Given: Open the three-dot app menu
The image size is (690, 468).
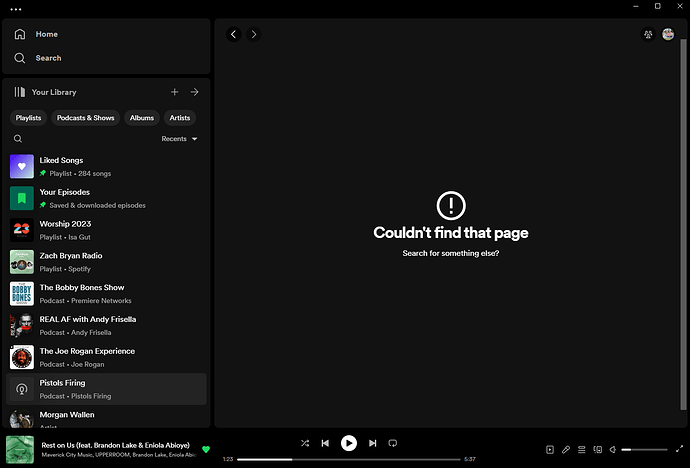Looking at the screenshot, I should point(16,9).
